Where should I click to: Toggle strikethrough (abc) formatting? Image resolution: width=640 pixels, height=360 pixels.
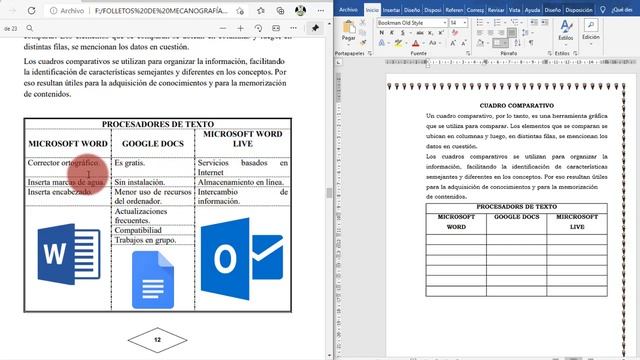(x=420, y=33)
